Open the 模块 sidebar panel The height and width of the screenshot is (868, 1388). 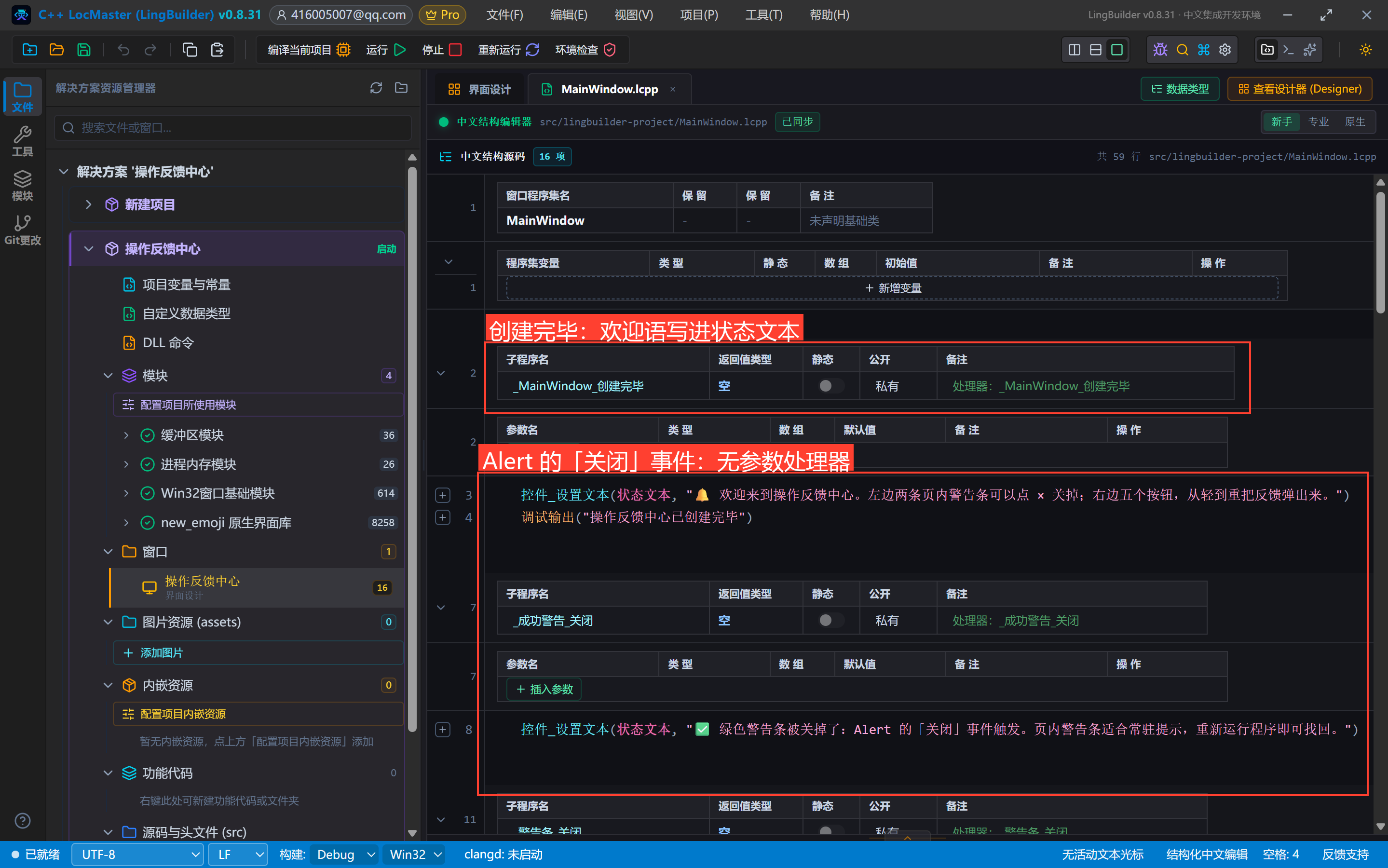tap(22, 186)
